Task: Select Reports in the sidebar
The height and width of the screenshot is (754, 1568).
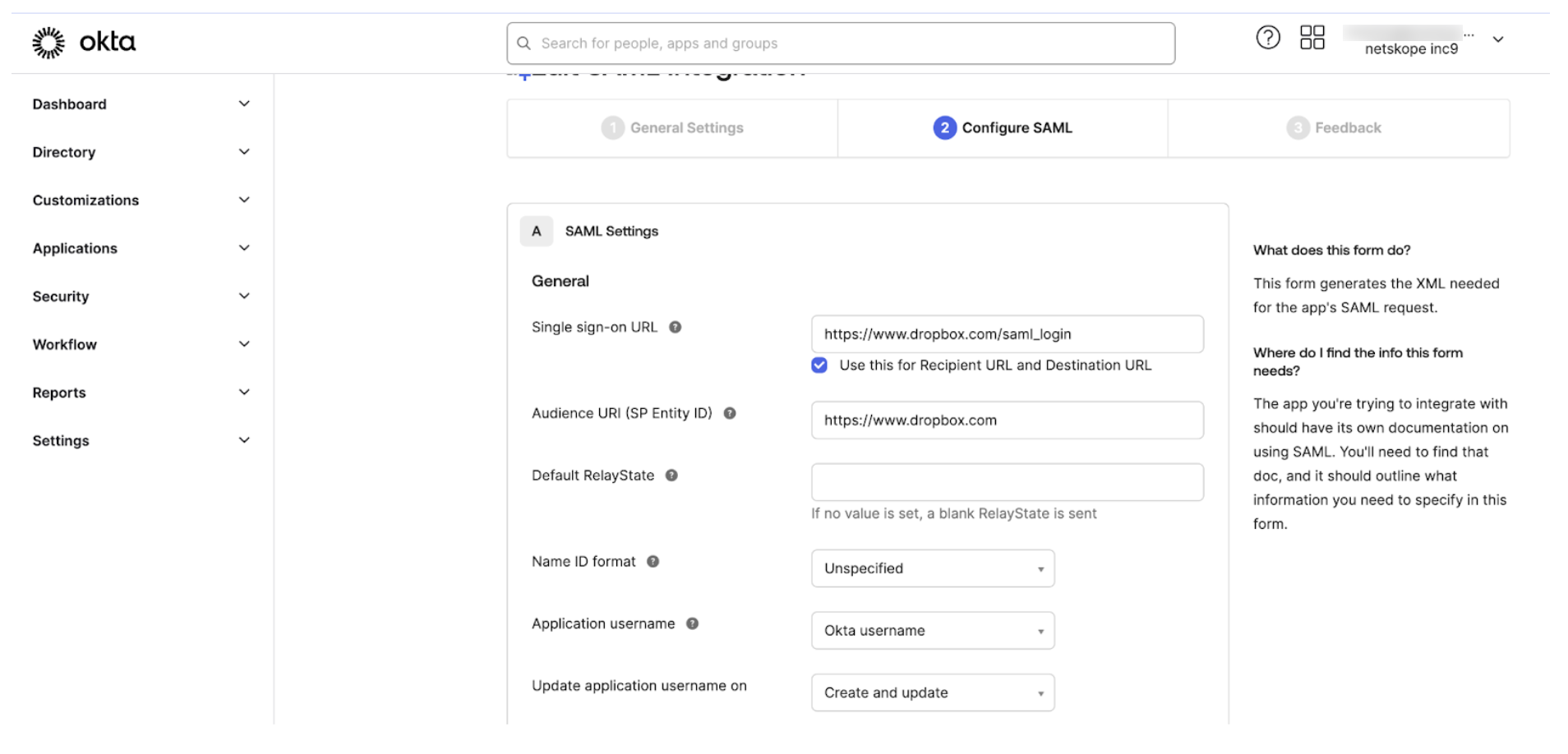Action: (58, 392)
